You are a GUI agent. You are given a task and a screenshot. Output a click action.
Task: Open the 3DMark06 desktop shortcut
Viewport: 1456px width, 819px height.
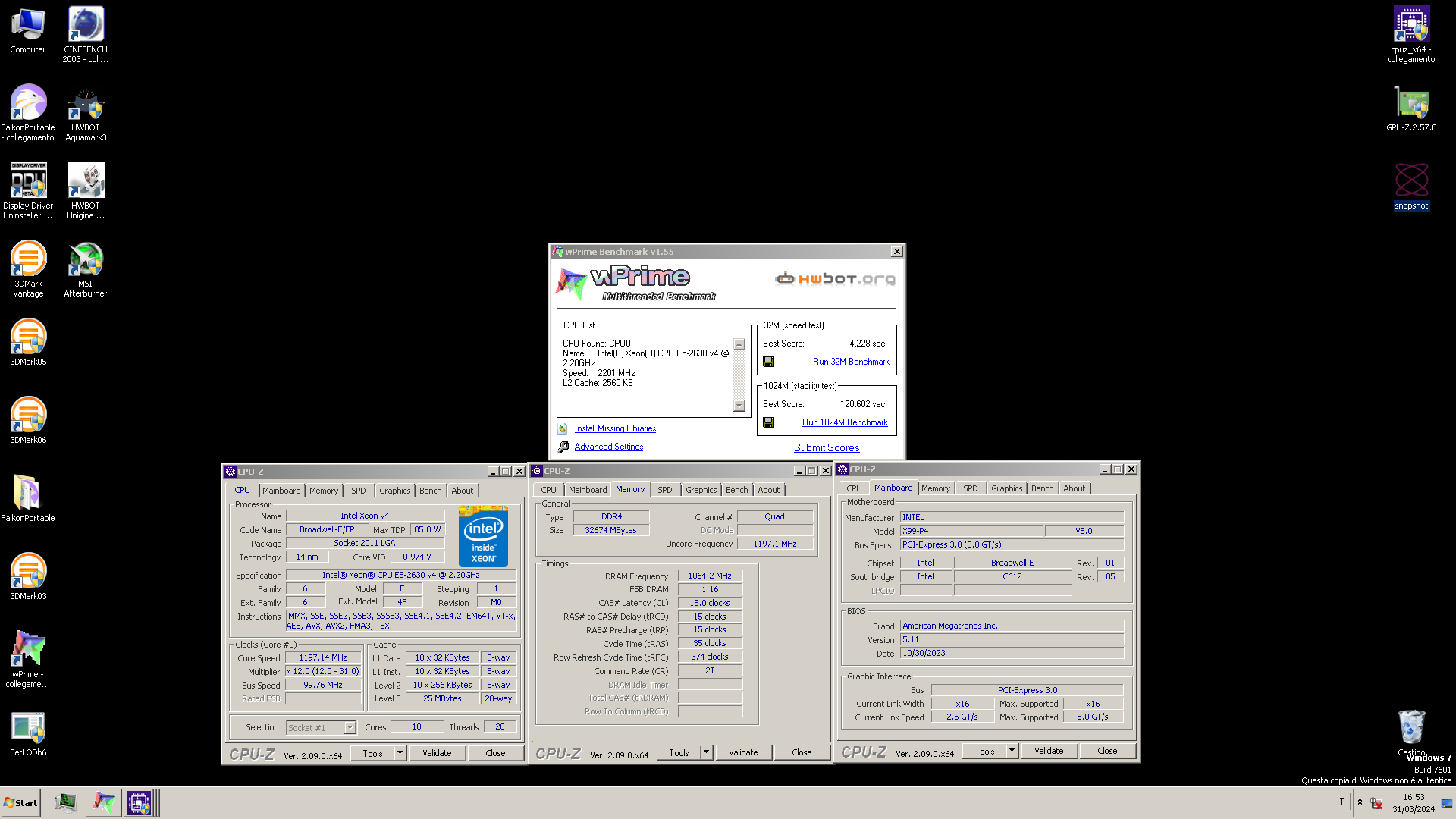pos(28,421)
